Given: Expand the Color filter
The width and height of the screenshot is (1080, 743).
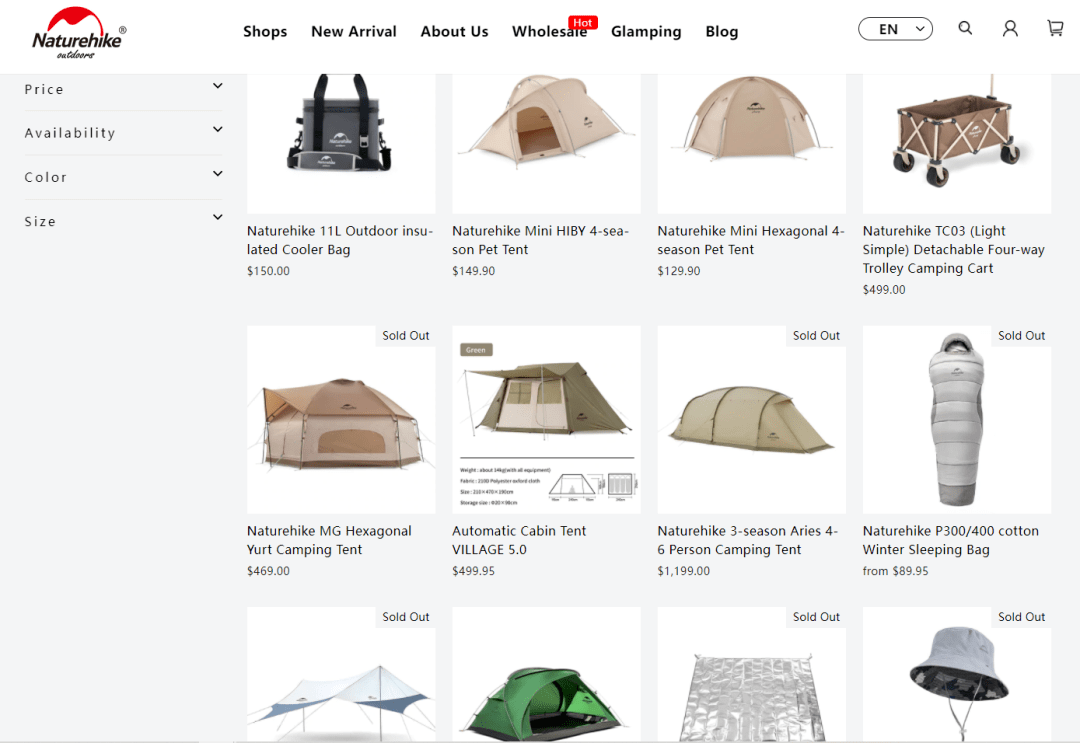Looking at the screenshot, I should pos(123,177).
